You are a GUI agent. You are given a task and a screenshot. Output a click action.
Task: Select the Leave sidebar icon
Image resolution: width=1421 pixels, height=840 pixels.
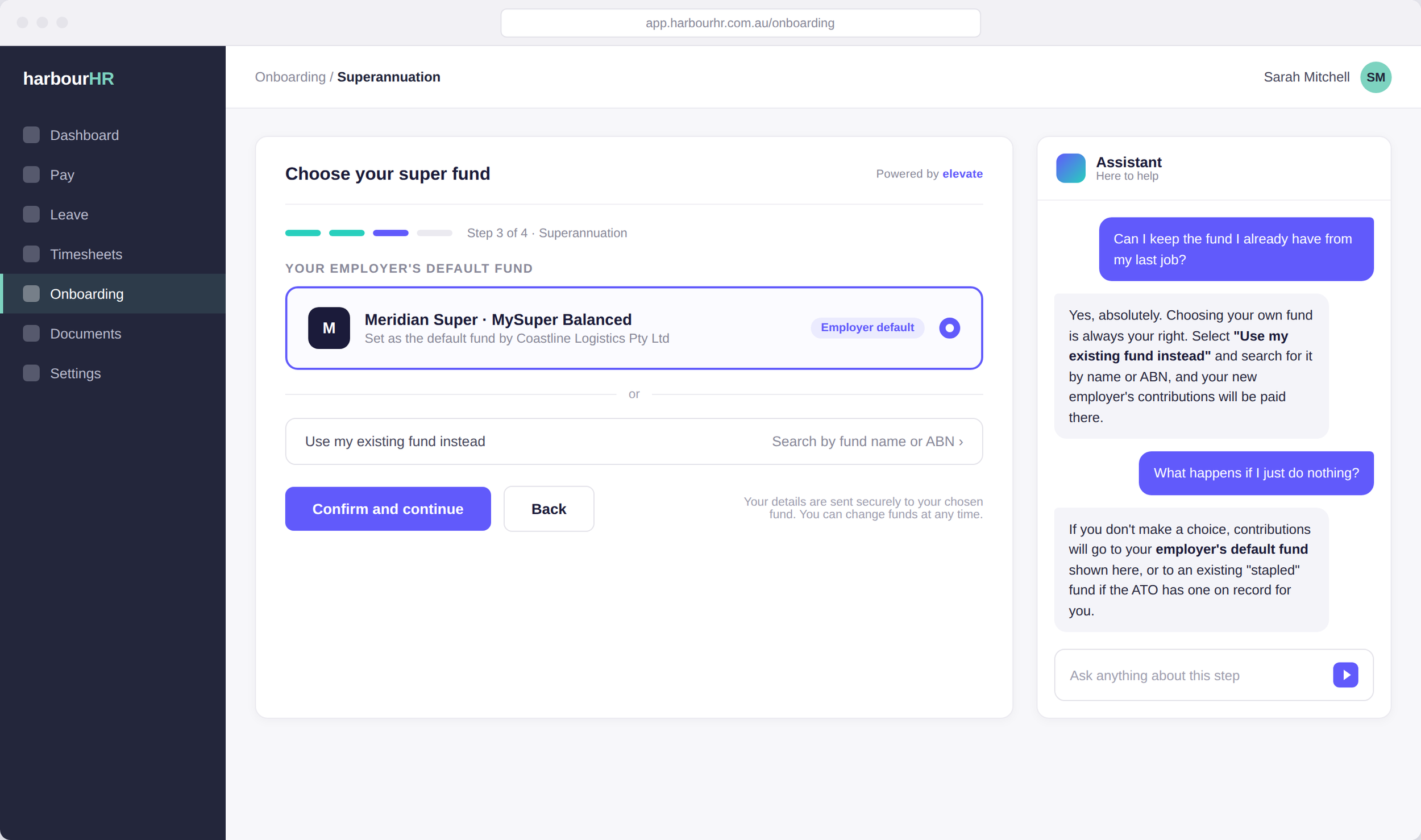pos(31,214)
